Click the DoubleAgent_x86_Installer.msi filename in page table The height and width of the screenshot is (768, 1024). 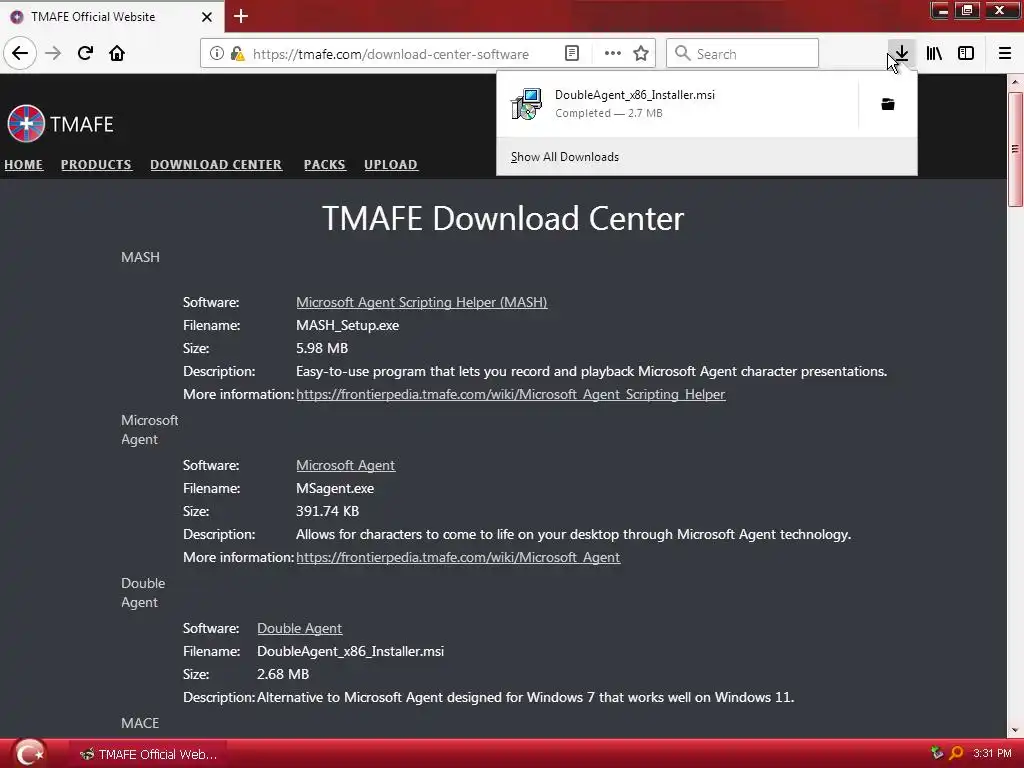(351, 651)
